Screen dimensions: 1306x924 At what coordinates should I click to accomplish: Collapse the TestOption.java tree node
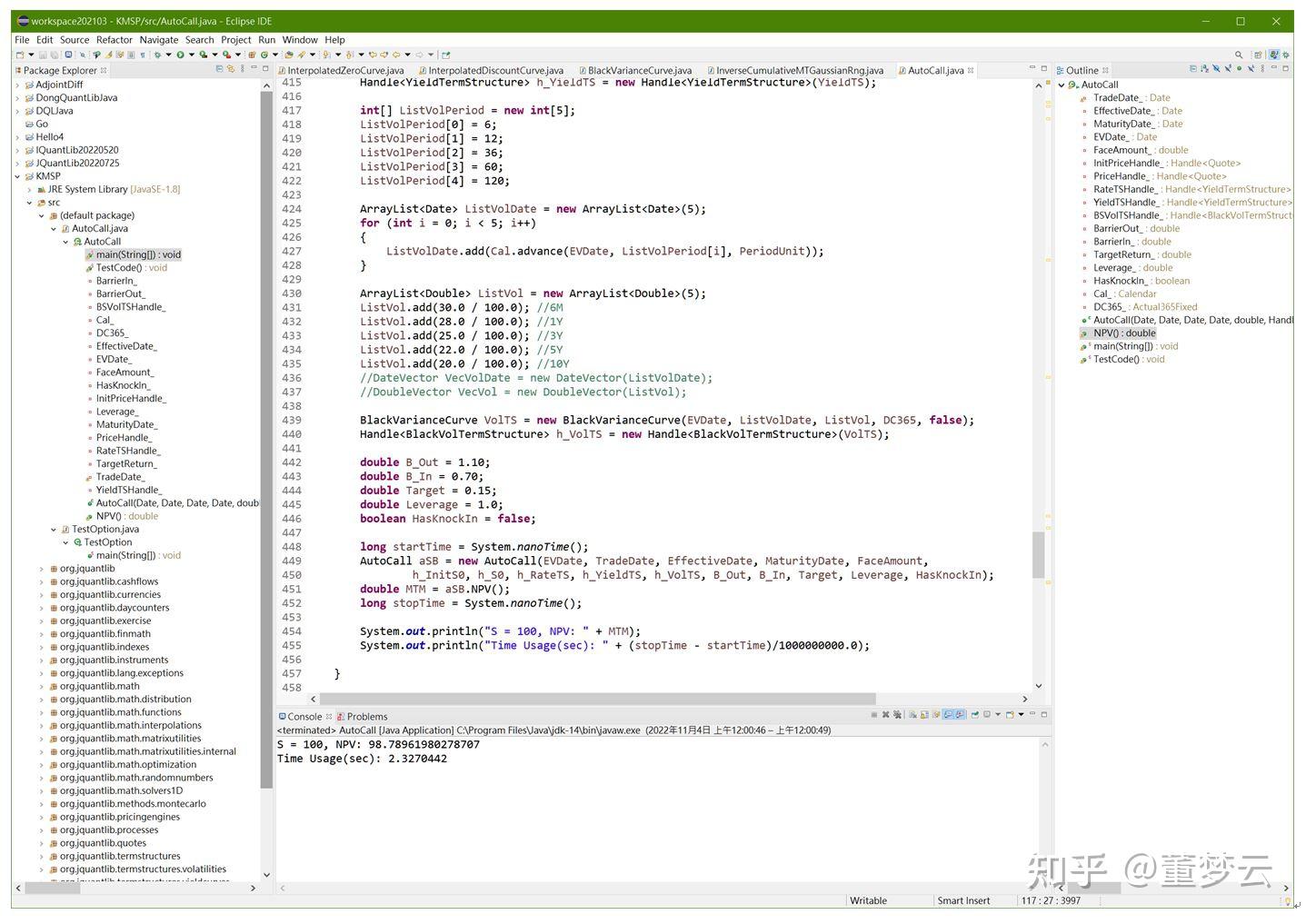tap(54, 529)
